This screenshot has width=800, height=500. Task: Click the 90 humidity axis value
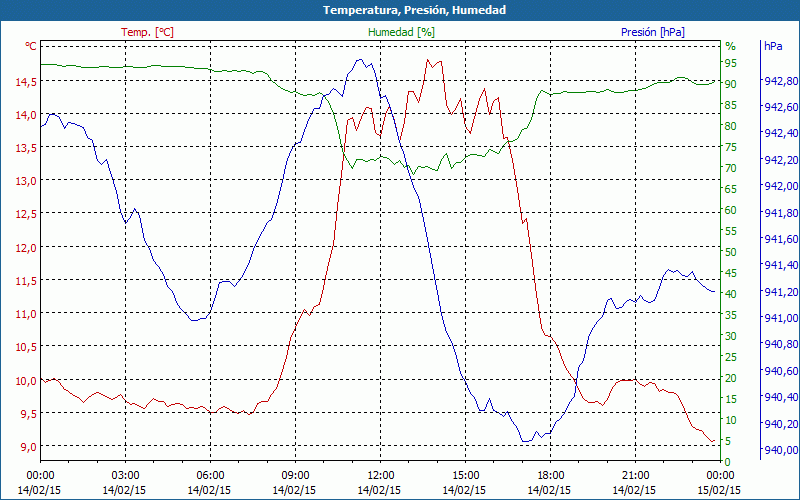(731, 84)
